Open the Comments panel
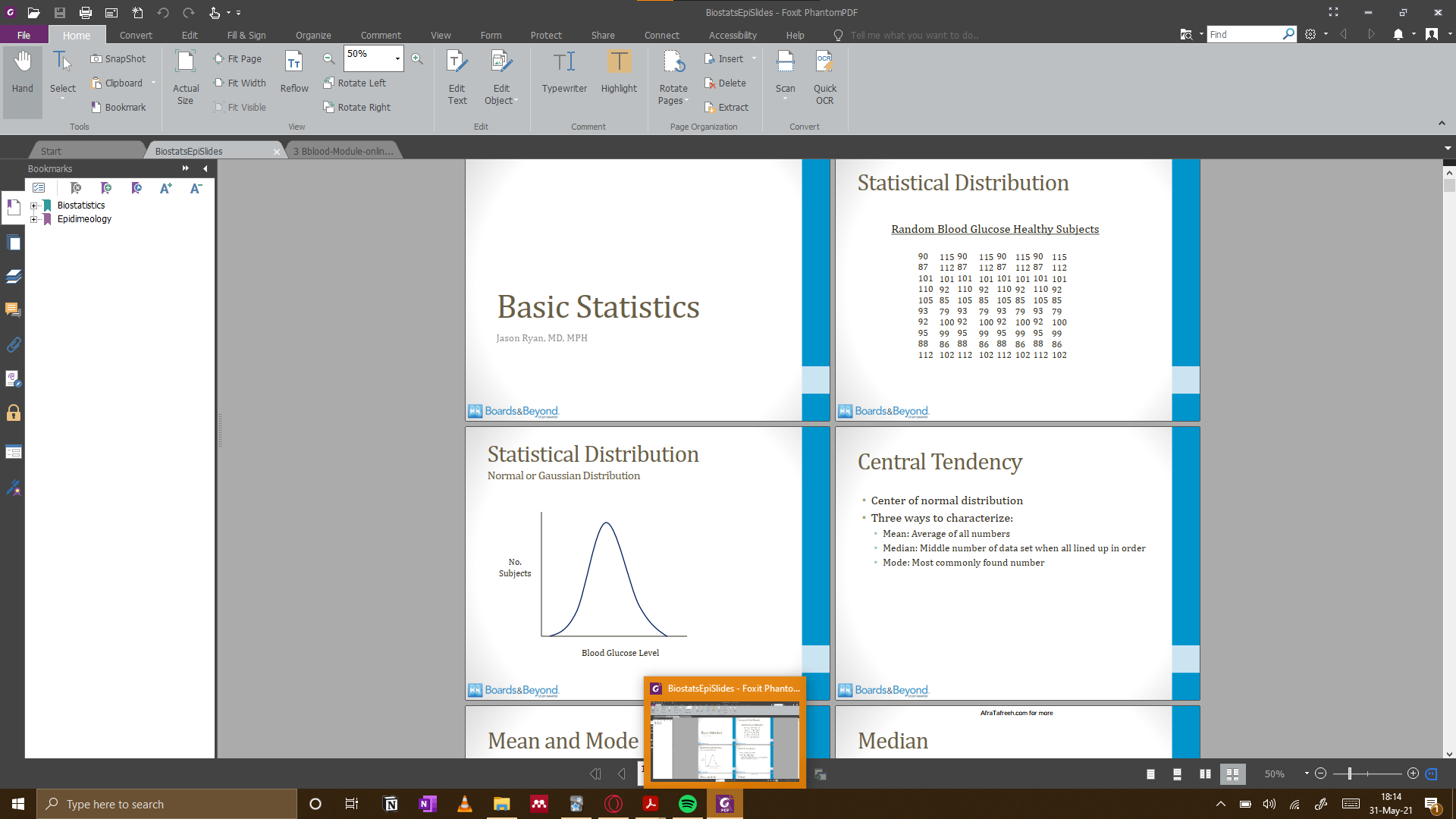This screenshot has width=1456, height=819. (13, 309)
